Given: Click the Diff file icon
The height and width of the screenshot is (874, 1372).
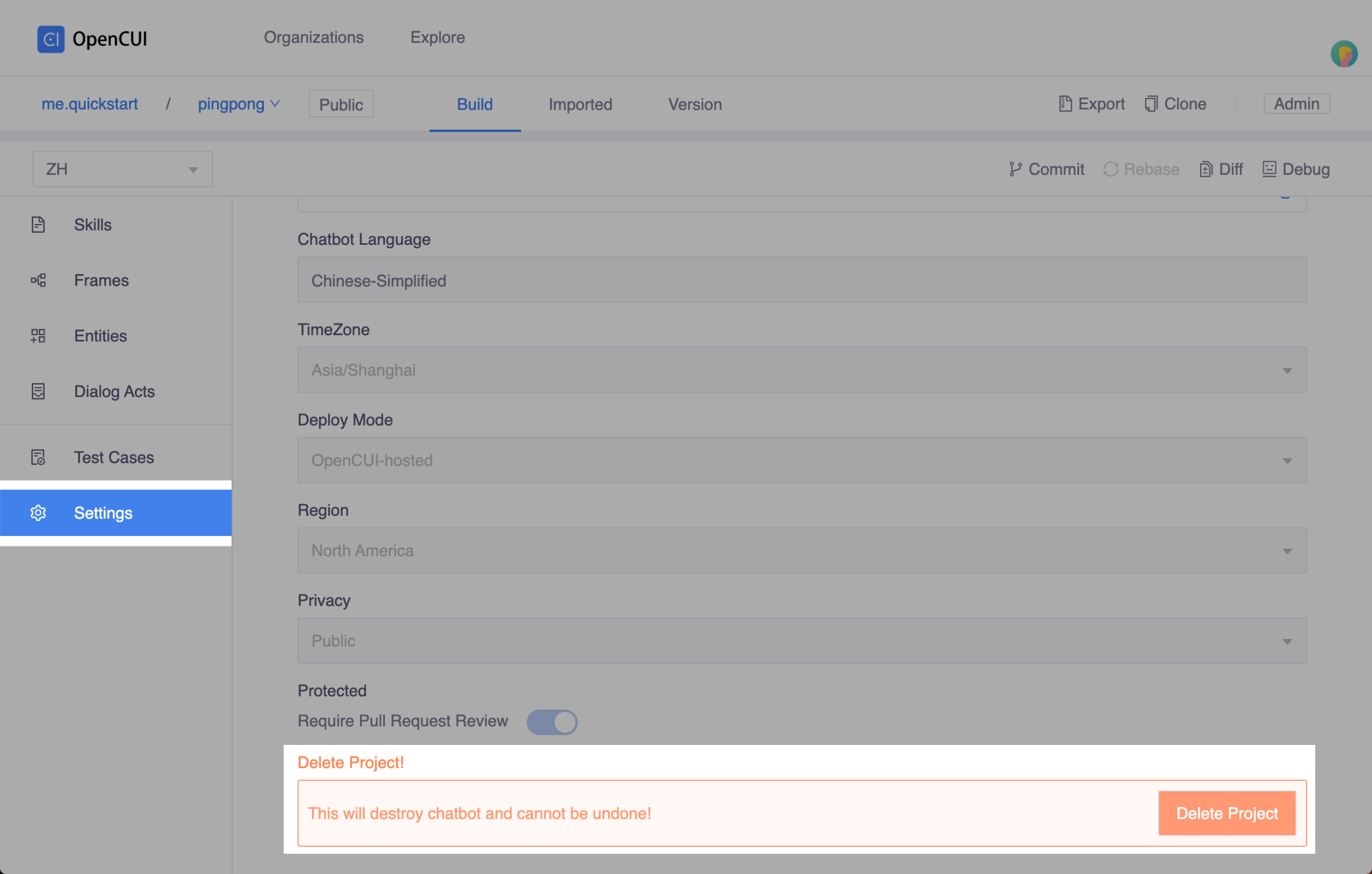Looking at the screenshot, I should pos(1206,169).
